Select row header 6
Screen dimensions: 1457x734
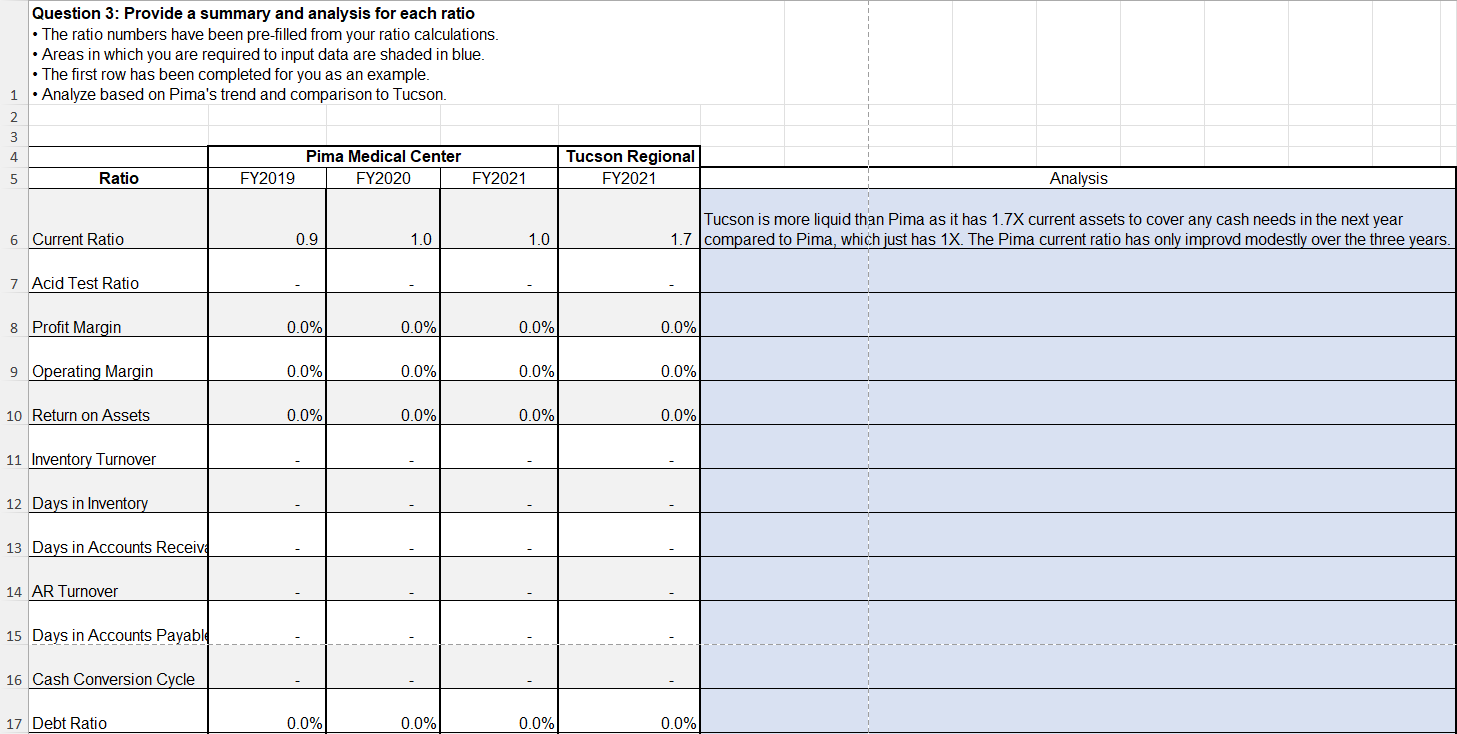coord(12,239)
